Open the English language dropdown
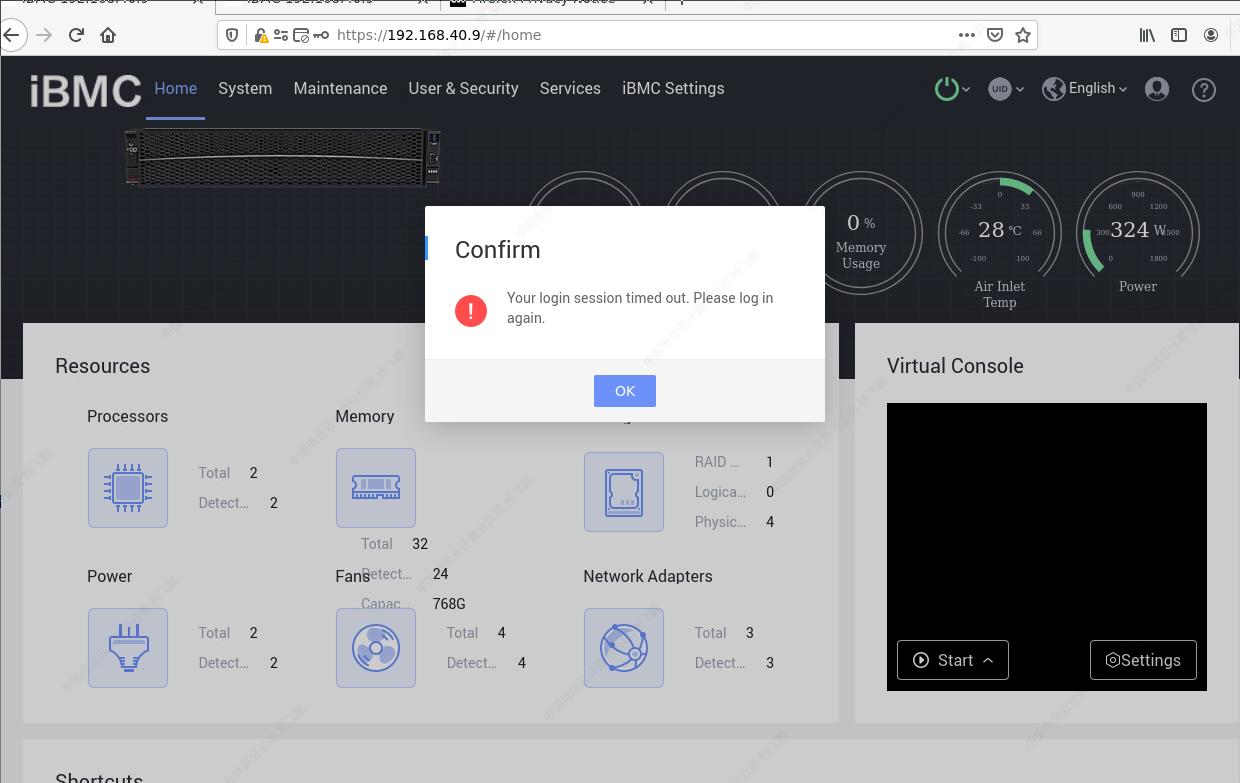The height and width of the screenshot is (783, 1240). click(x=1084, y=89)
